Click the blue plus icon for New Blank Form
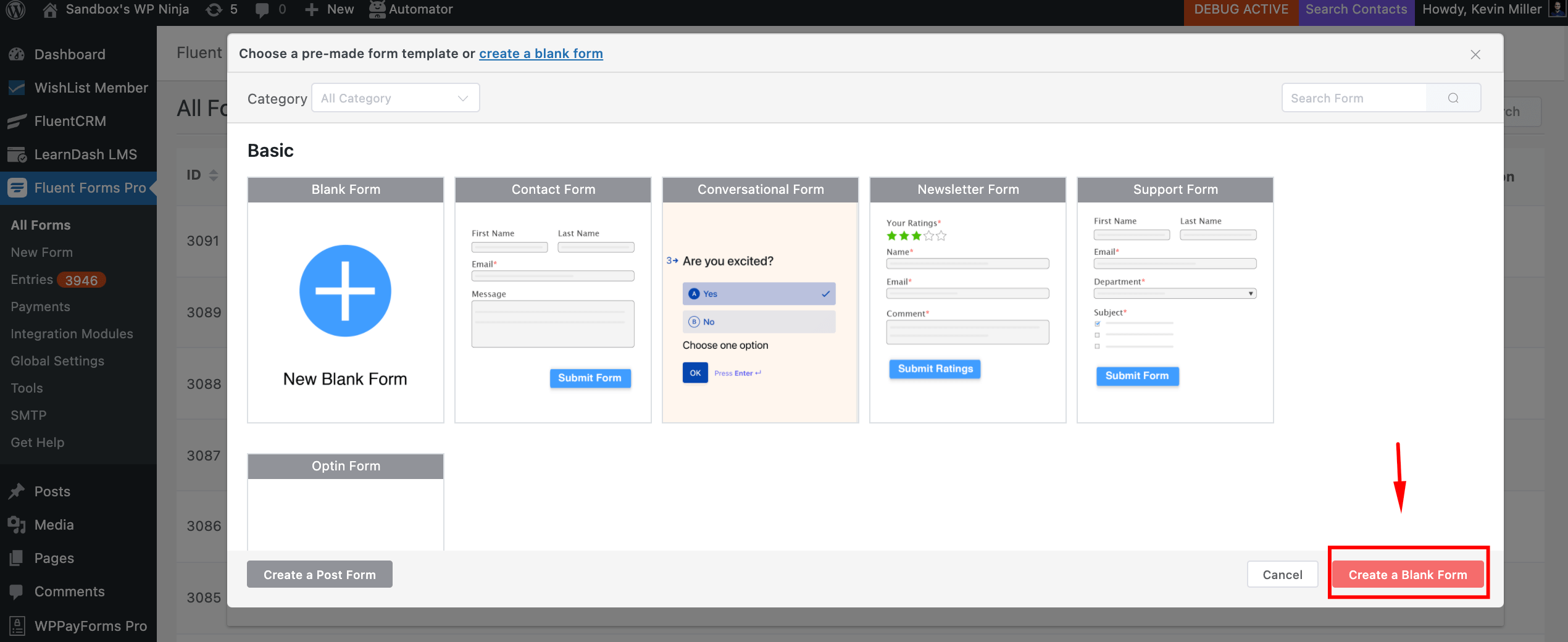Viewport: 1568px width, 642px height. pyautogui.click(x=345, y=291)
